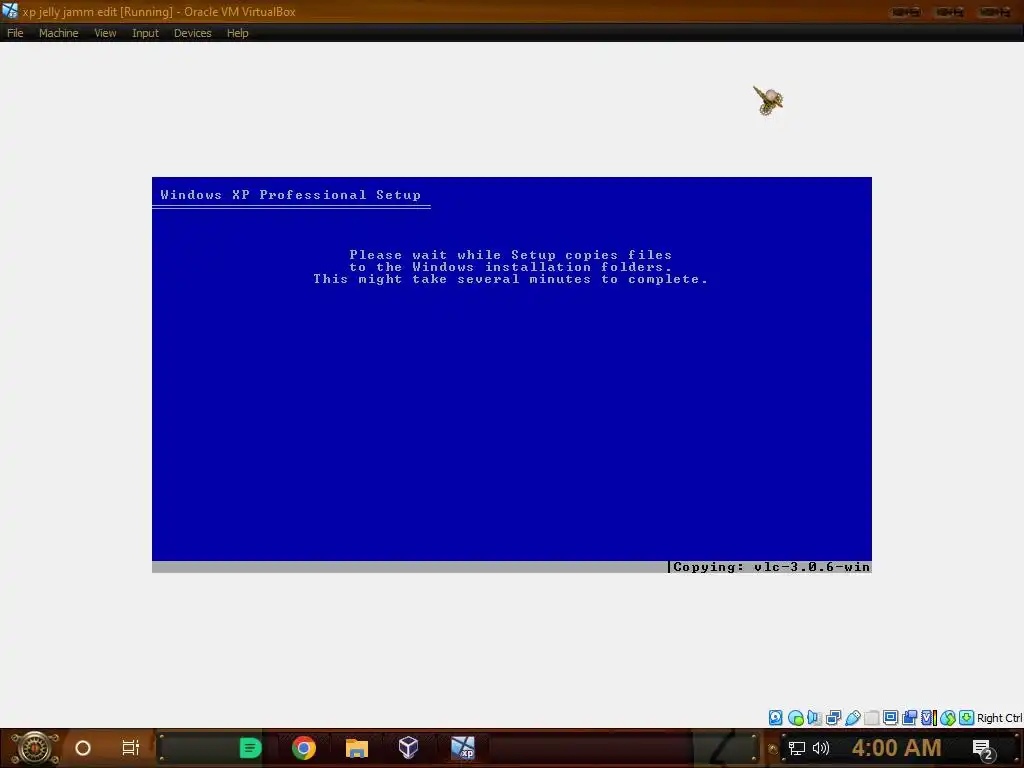Open the notification center icon
Viewport: 1024px width, 768px height.
(x=982, y=748)
